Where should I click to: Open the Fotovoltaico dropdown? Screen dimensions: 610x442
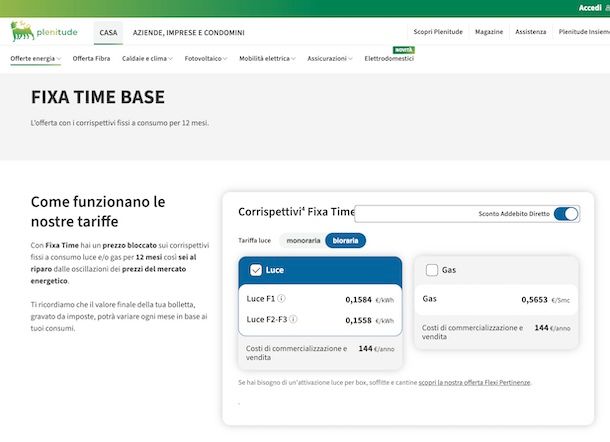206,59
